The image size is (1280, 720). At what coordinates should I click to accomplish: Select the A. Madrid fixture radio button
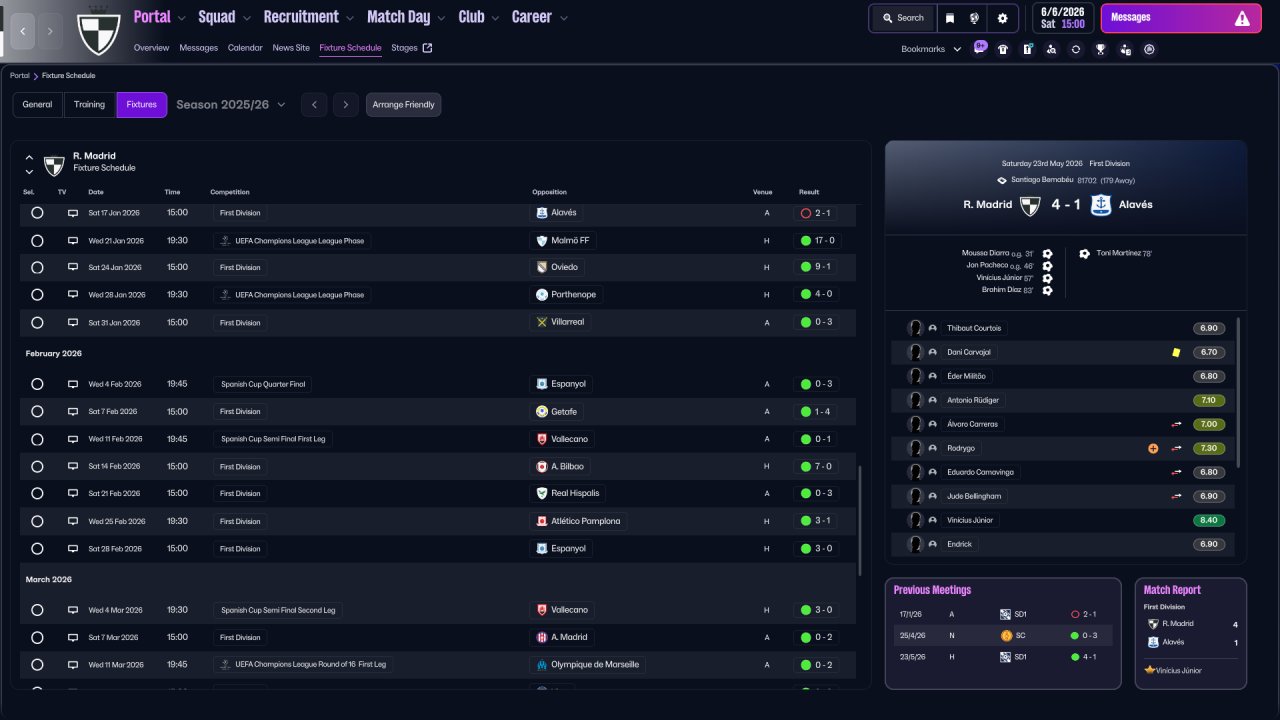click(x=37, y=638)
